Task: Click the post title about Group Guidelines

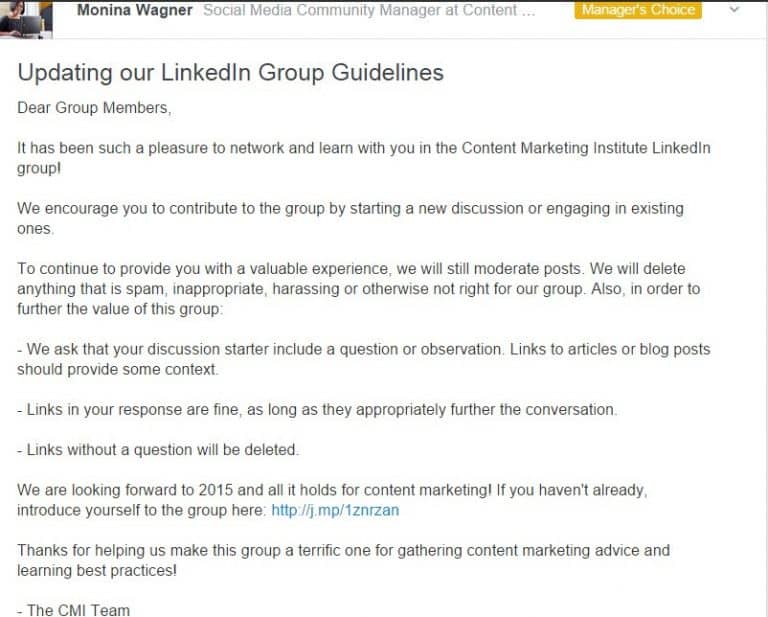Action: click(x=230, y=73)
